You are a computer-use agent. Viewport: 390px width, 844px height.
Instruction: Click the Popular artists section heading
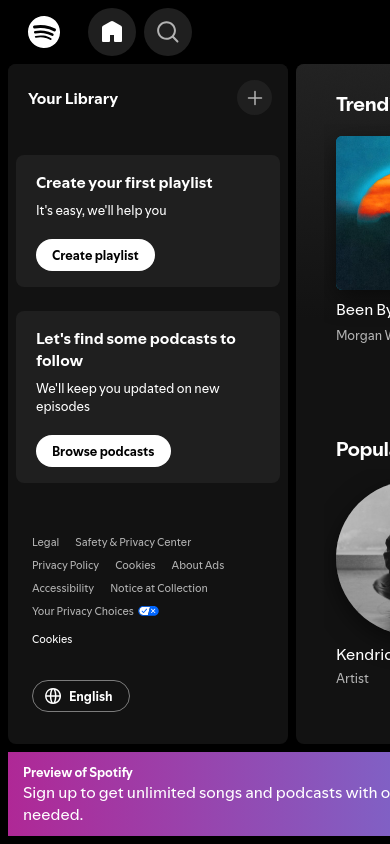point(363,449)
